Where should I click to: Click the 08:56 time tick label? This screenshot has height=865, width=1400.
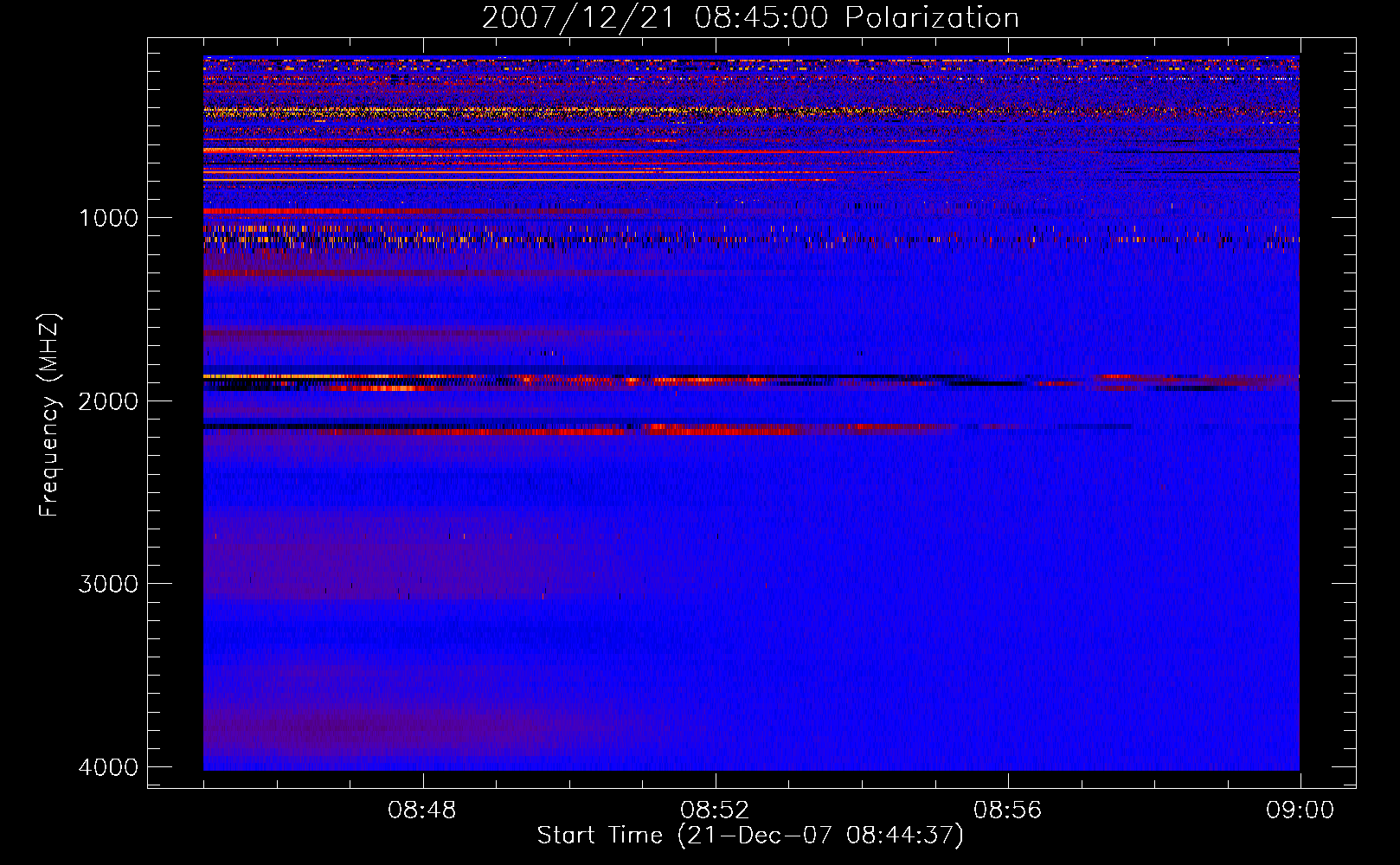coord(1007,811)
